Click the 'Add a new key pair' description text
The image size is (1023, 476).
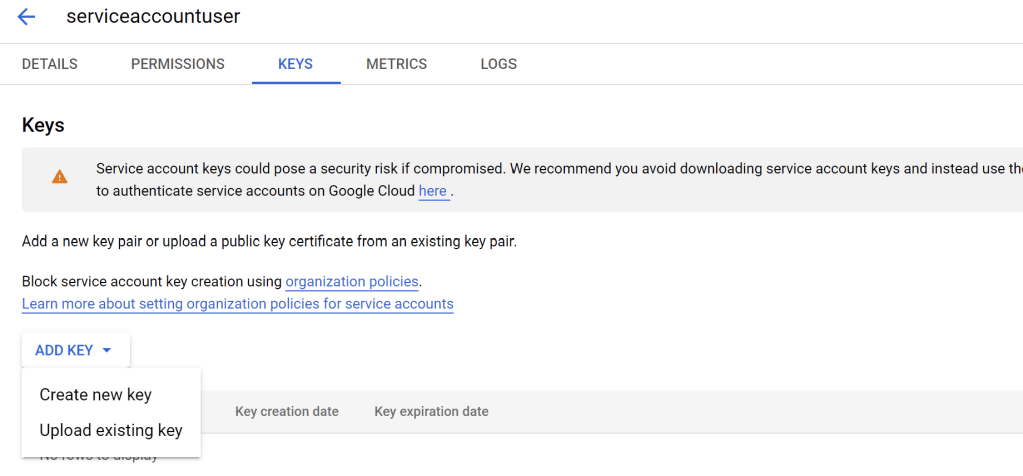[269, 242]
